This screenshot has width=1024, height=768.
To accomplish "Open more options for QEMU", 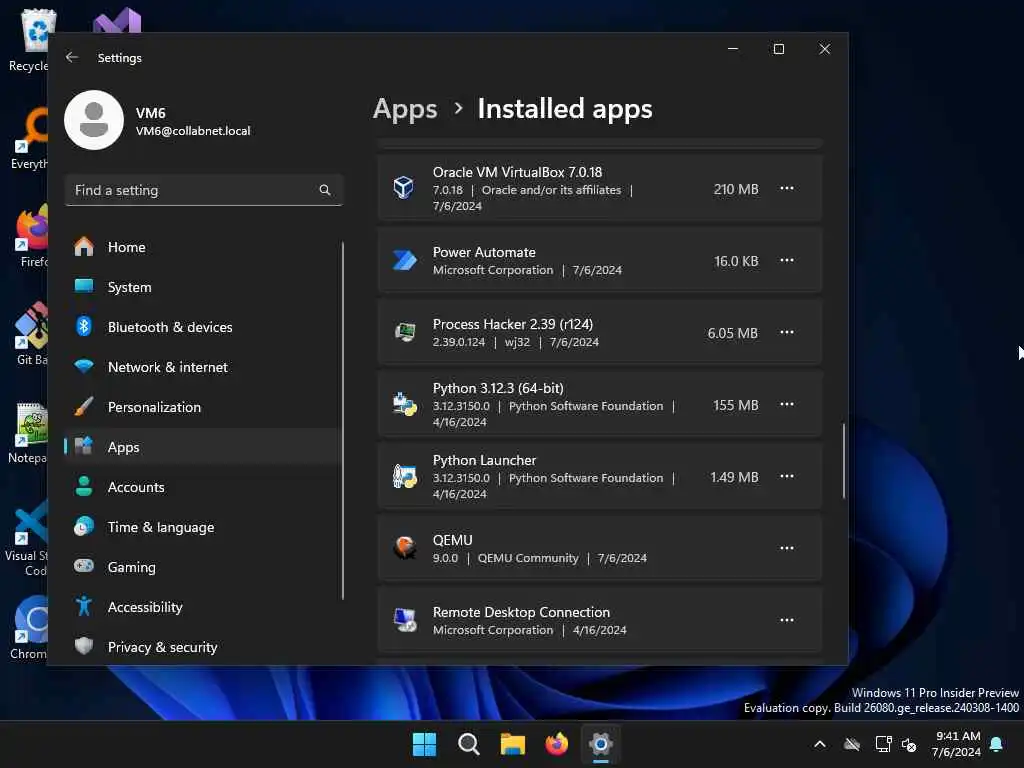I will (787, 548).
